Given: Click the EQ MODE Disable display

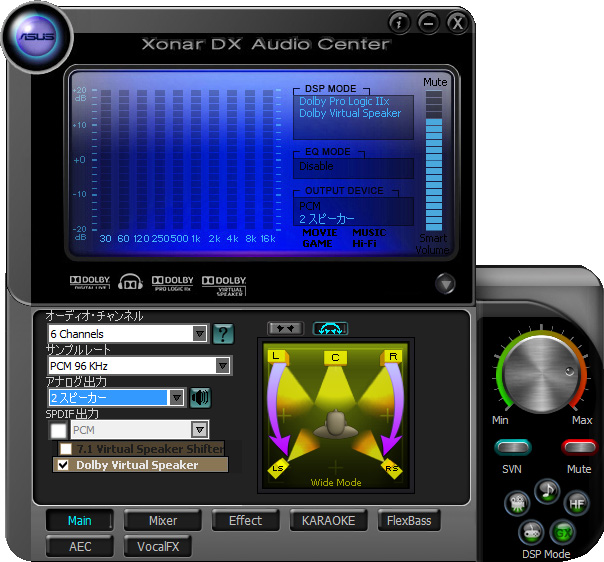Looking at the screenshot, I should pyautogui.click(x=353, y=168).
